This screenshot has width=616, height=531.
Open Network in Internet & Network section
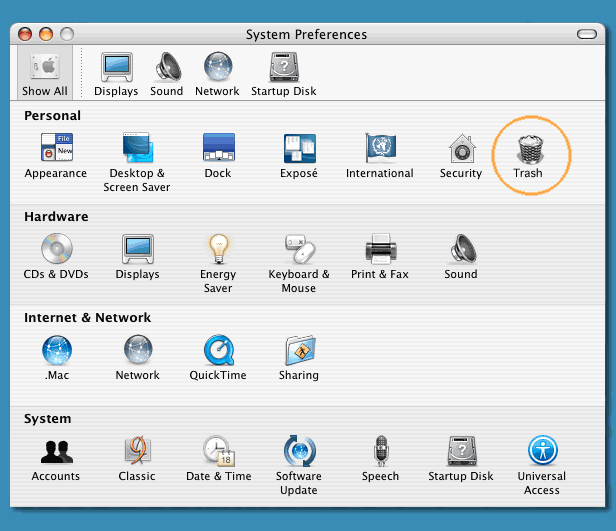[x=138, y=358]
